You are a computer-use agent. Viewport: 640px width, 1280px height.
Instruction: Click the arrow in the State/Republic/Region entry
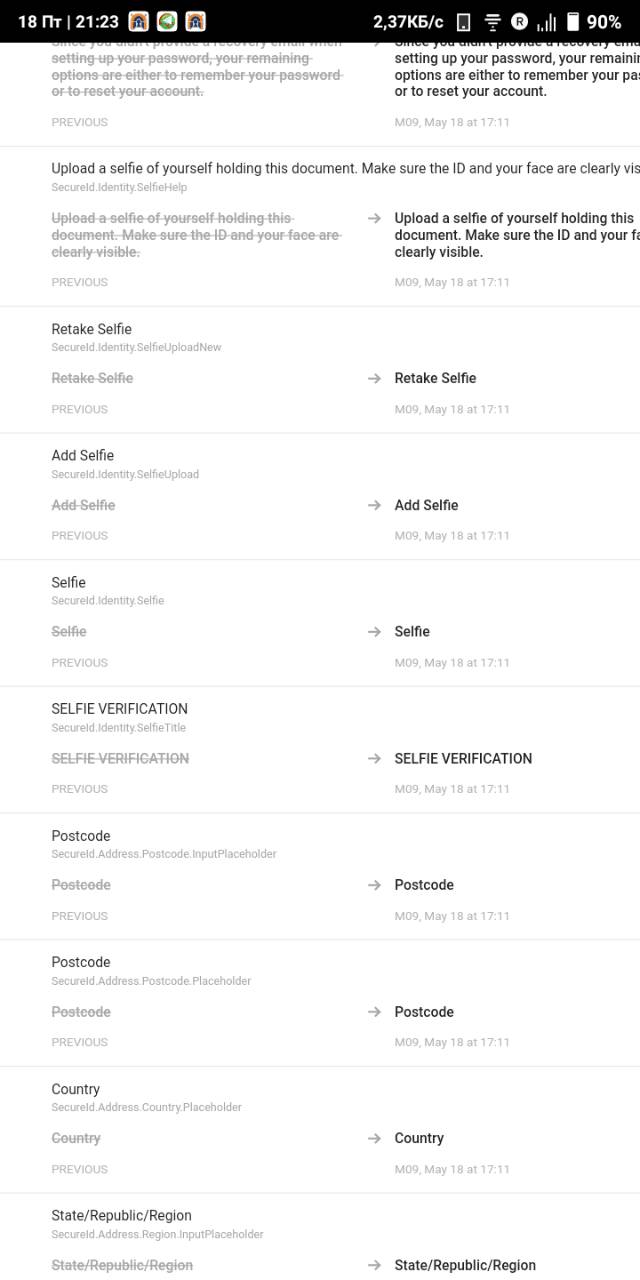[374, 1266]
